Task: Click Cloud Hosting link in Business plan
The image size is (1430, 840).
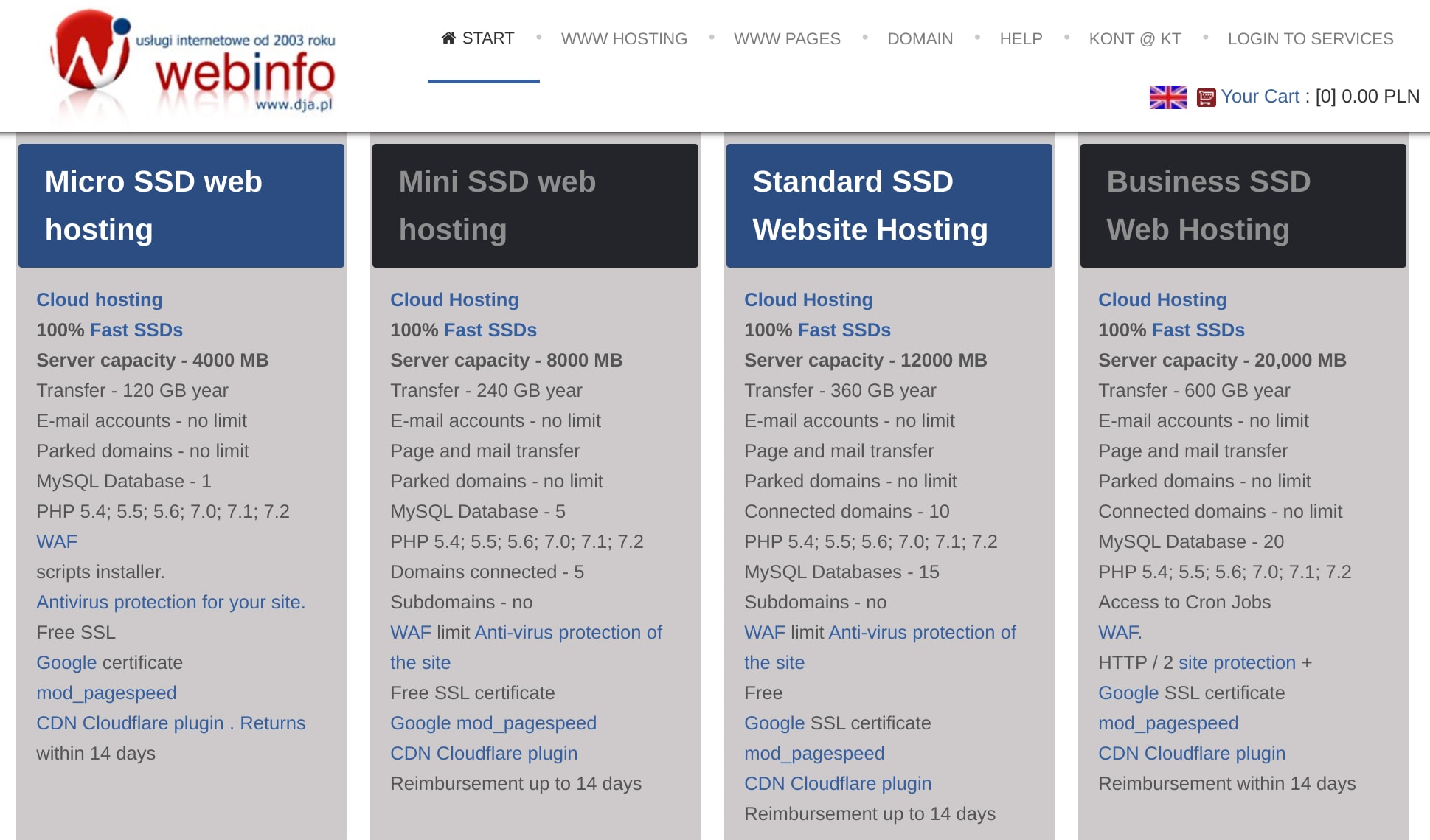Action: pyautogui.click(x=1162, y=299)
